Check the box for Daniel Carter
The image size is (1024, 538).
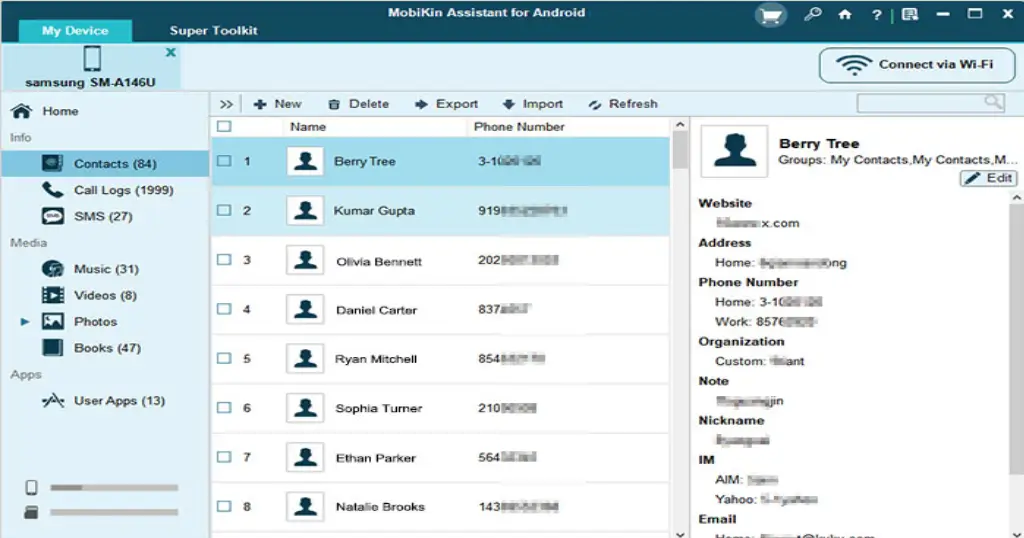224,309
